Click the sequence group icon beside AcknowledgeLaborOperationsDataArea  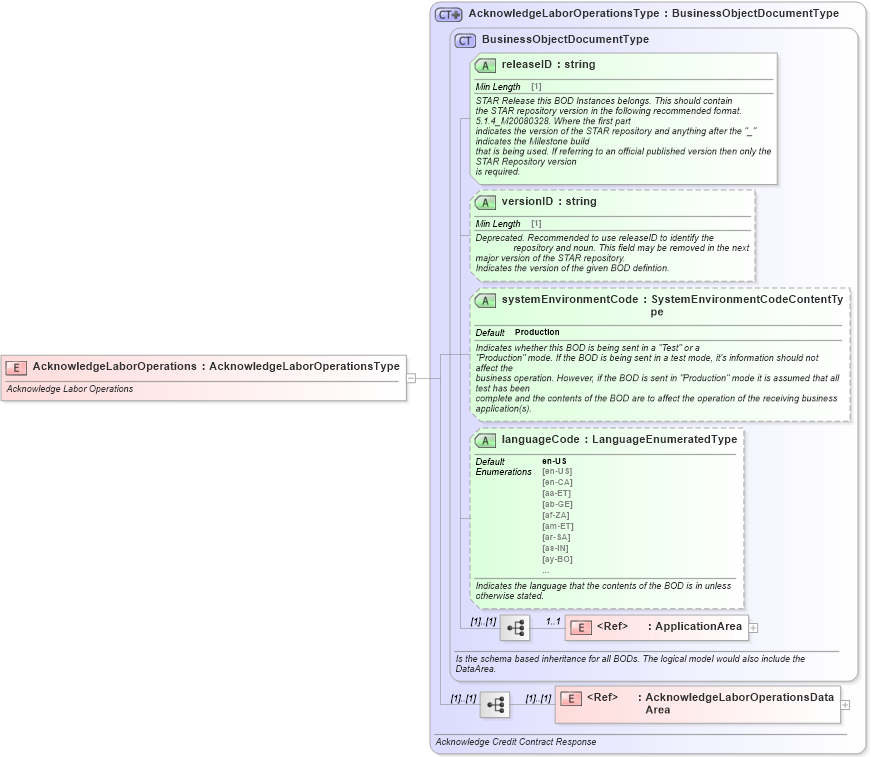pyautogui.click(x=495, y=704)
